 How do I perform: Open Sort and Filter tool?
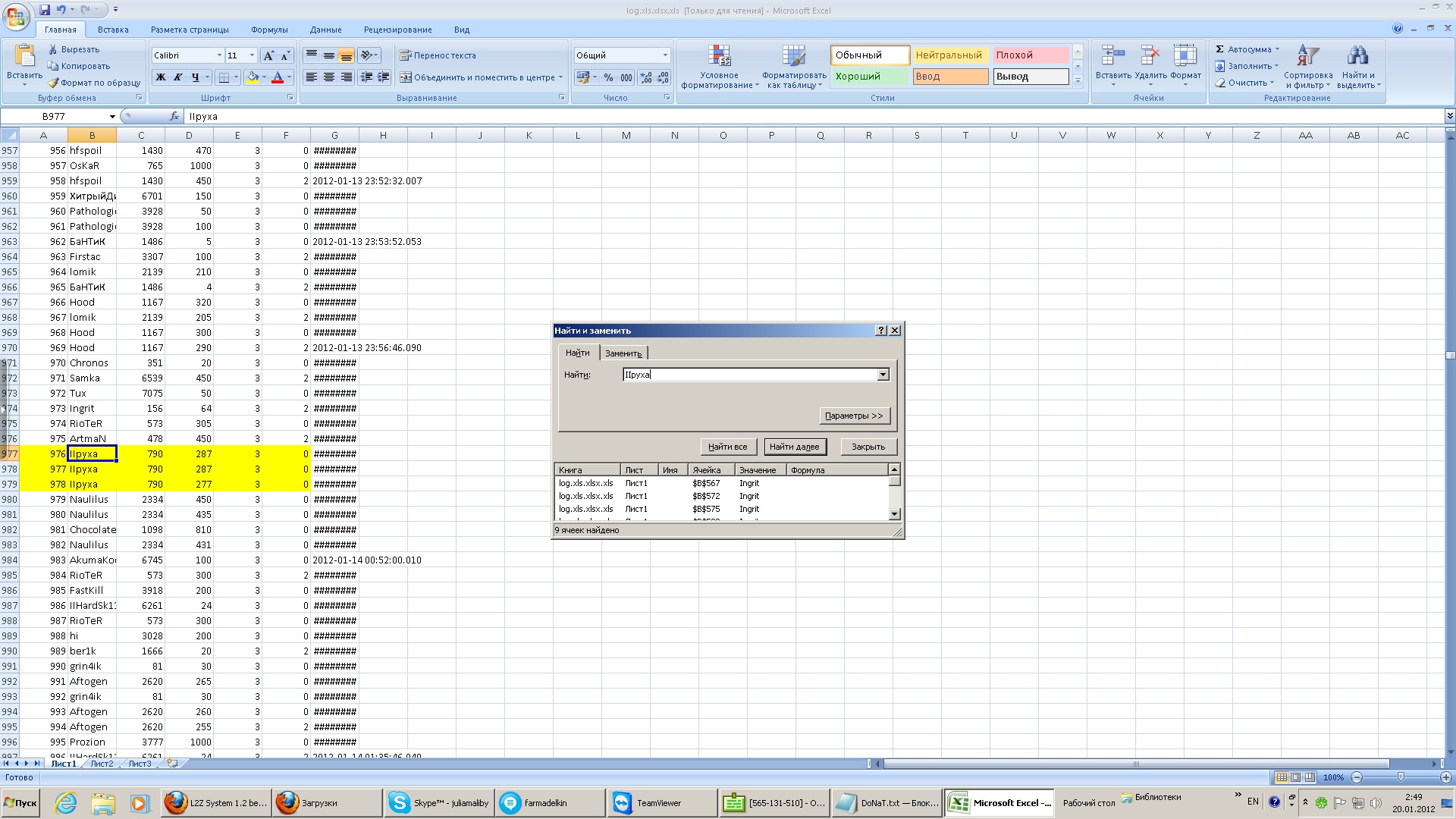point(1307,57)
